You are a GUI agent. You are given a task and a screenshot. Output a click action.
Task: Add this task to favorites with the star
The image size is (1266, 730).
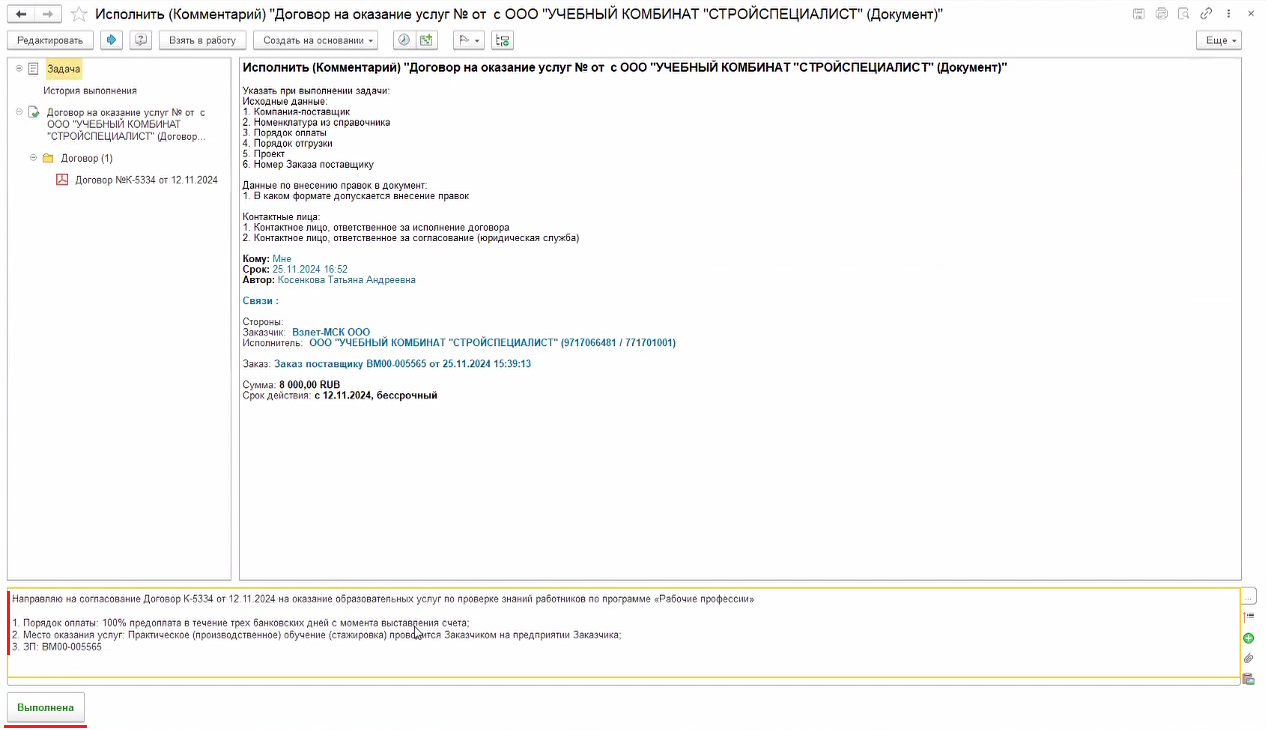pyautogui.click(x=79, y=14)
